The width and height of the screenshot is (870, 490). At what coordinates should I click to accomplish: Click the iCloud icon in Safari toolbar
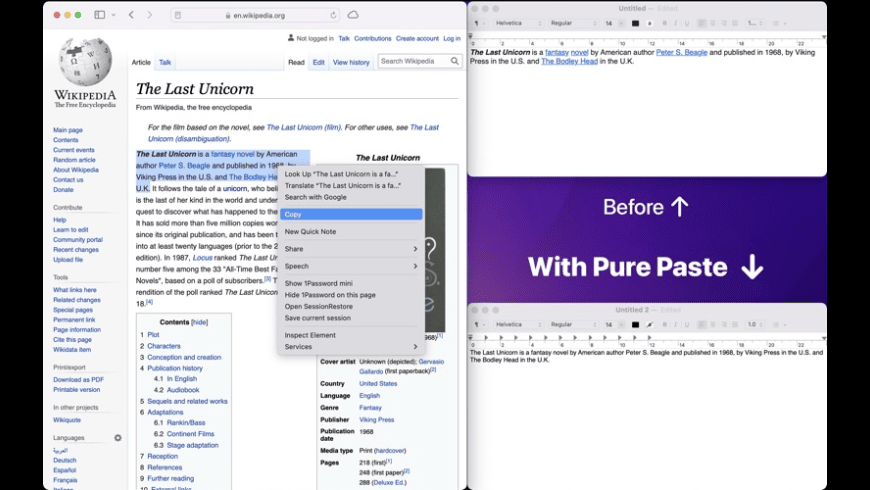353,15
